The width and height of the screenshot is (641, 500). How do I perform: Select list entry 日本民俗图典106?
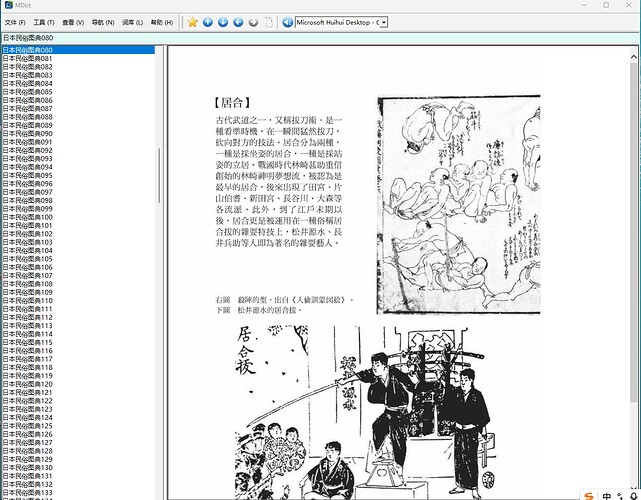78,267
